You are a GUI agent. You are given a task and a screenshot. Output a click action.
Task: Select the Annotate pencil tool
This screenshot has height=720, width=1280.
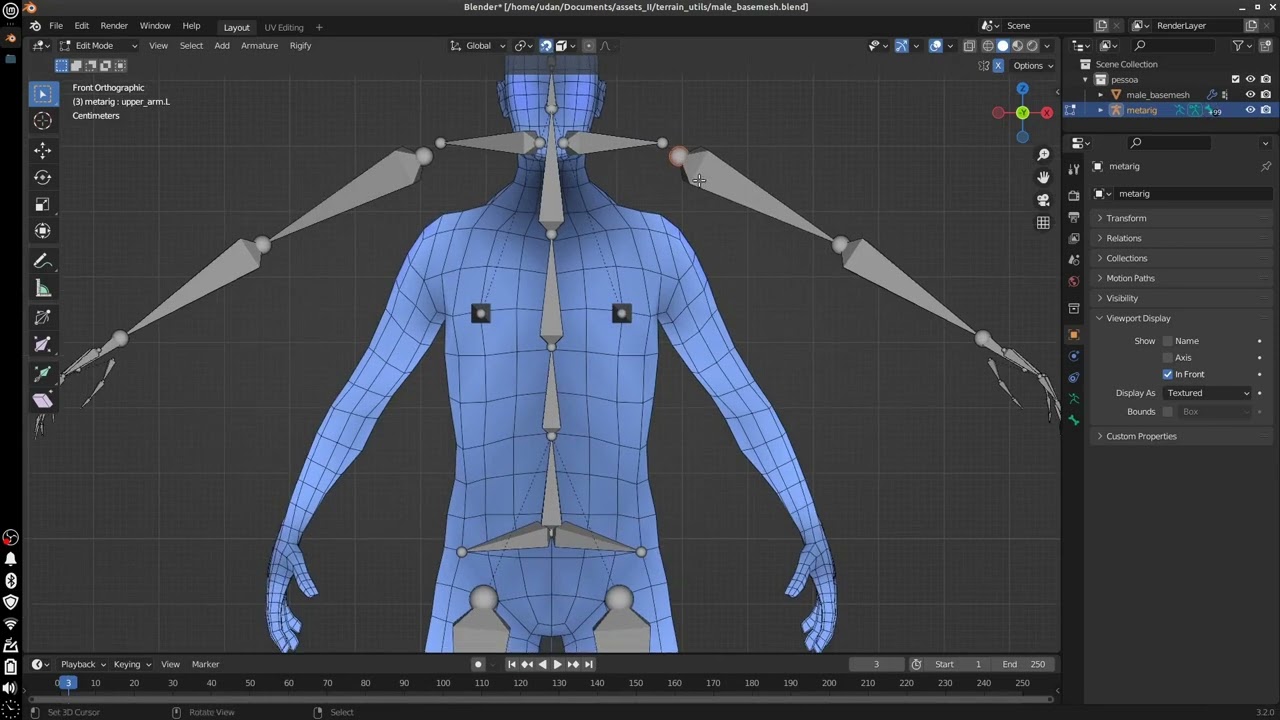[x=42, y=261]
